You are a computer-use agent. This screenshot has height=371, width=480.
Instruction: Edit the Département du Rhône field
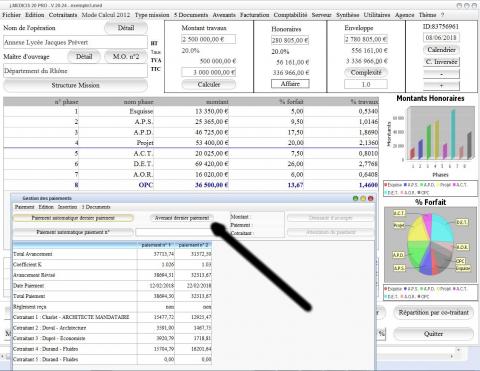[75, 71]
